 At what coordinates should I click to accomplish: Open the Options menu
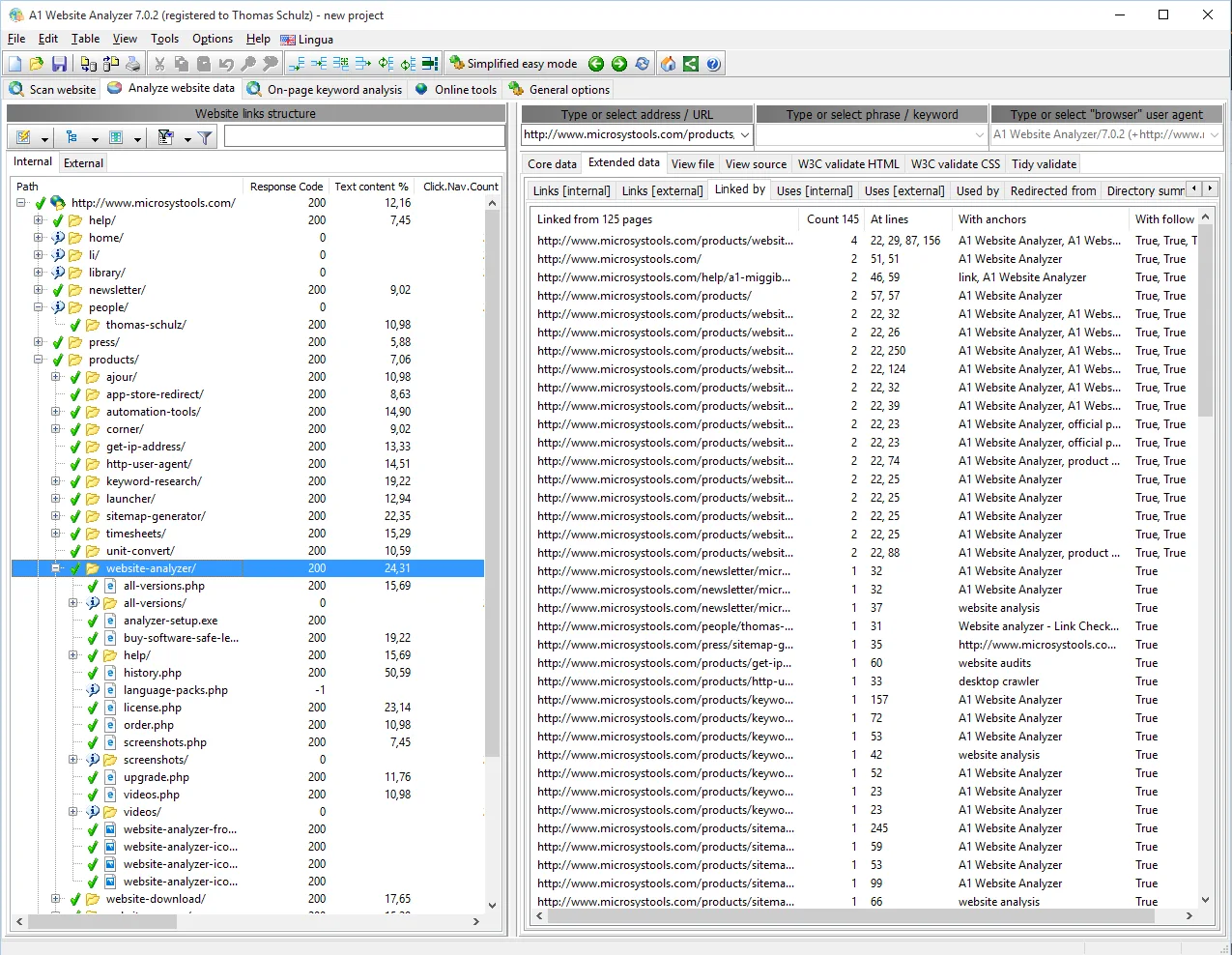click(x=213, y=39)
